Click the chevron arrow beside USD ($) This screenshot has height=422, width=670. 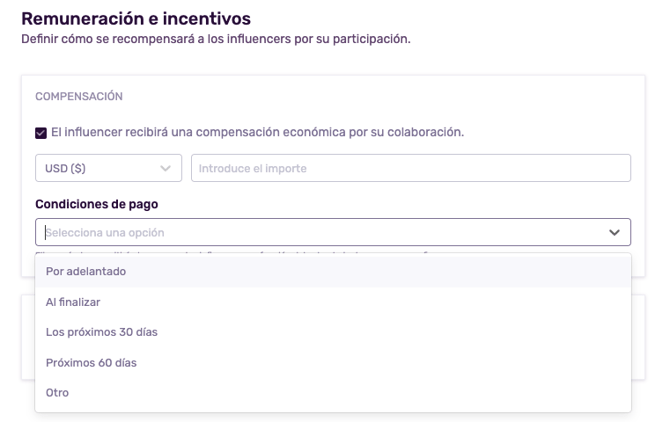165,168
